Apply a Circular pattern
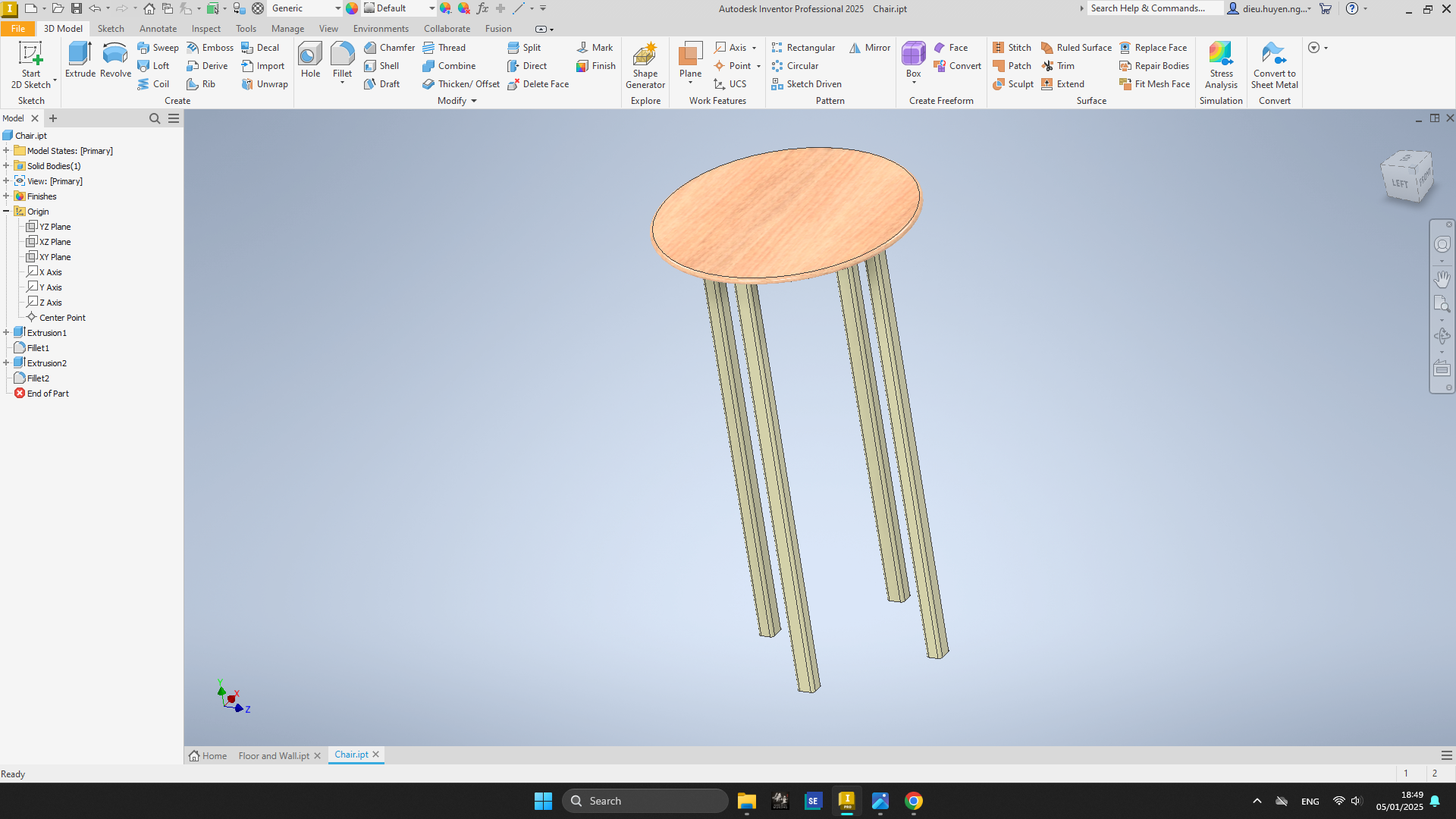The height and width of the screenshot is (819, 1456). coord(795,65)
